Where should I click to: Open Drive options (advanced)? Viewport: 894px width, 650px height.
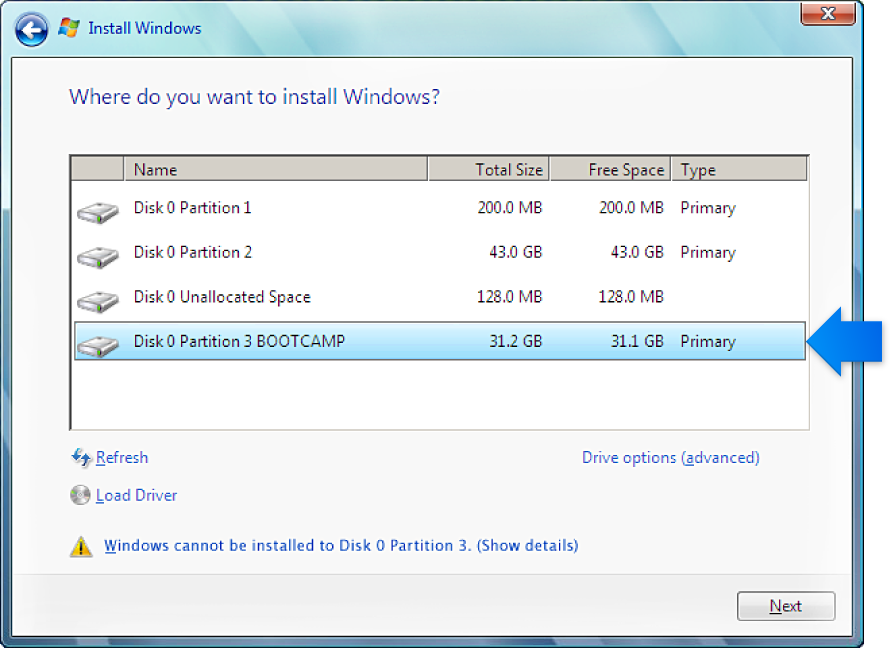pos(670,458)
